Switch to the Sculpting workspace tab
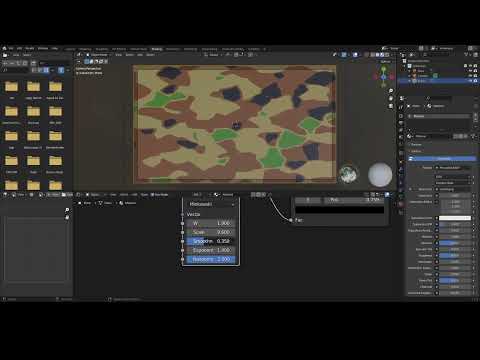 click(x=102, y=49)
